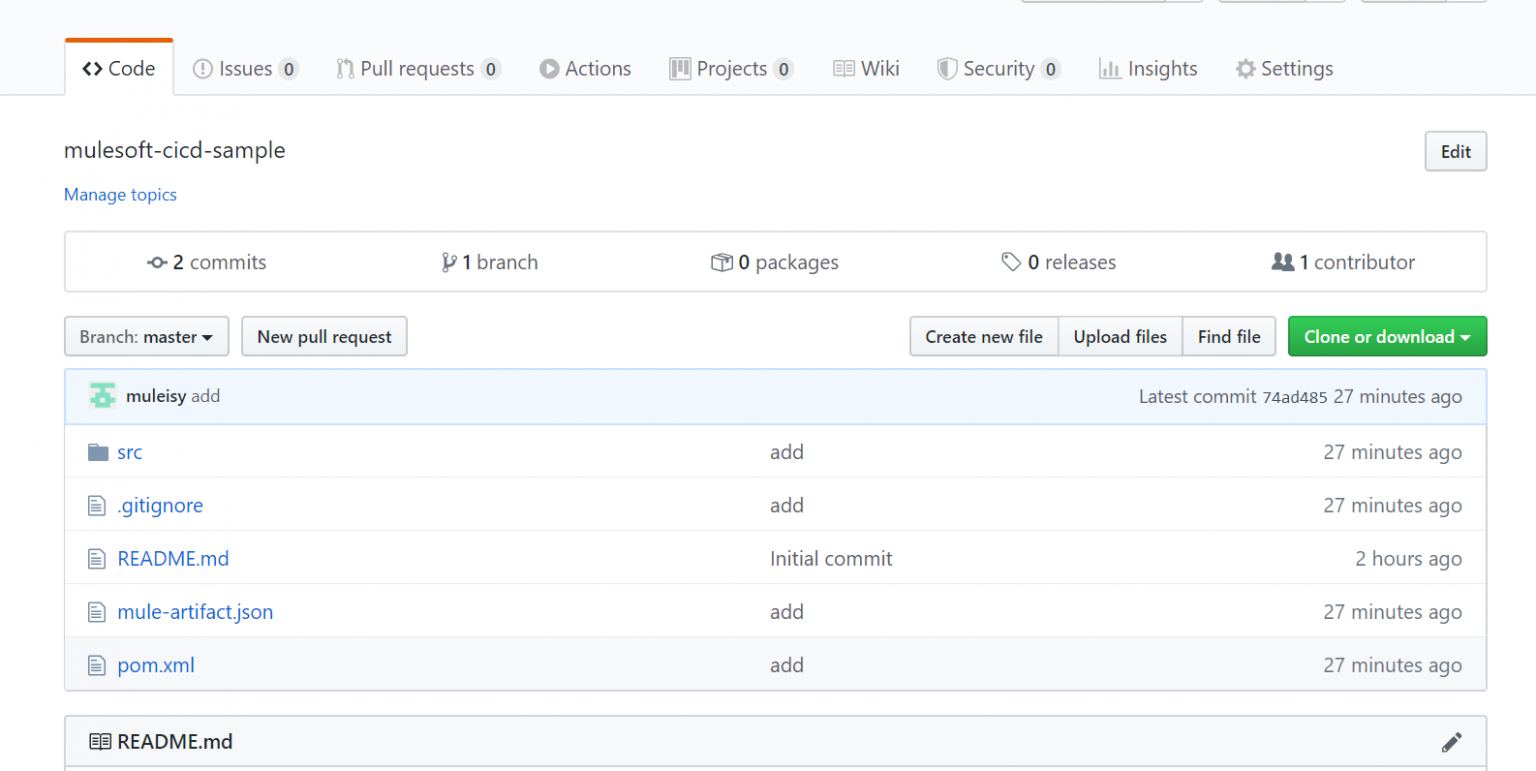Click the Security shield icon

point(946,68)
